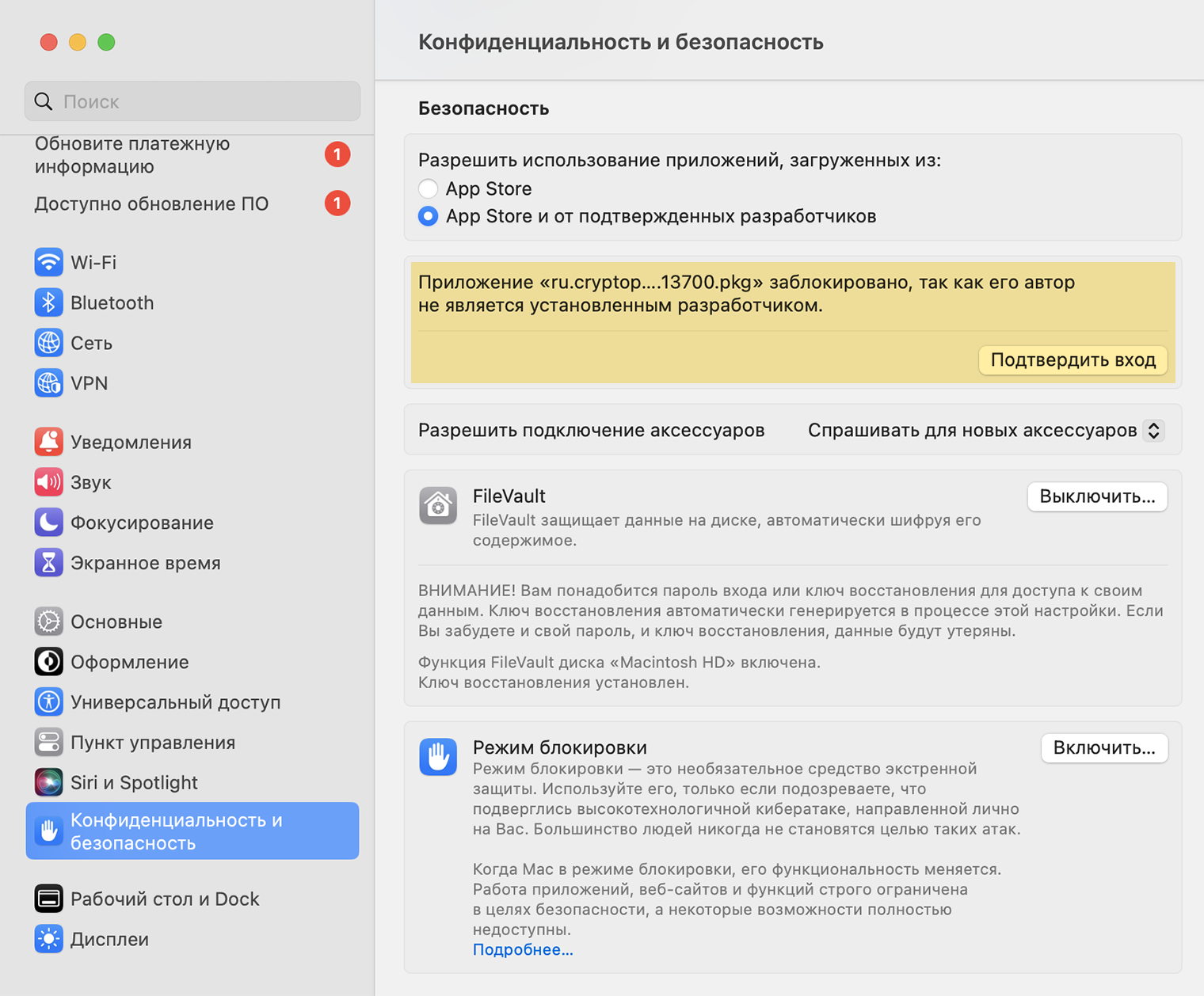Open Пункт управления icon
1204x996 pixels.
pyautogui.click(x=48, y=743)
